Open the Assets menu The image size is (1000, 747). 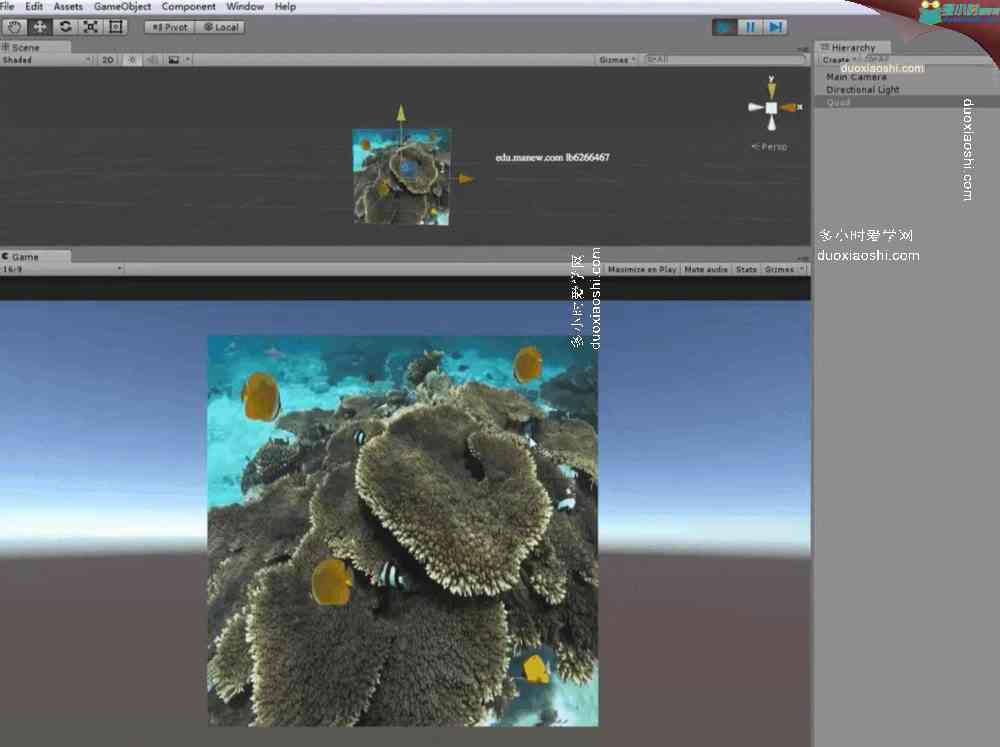(x=68, y=6)
